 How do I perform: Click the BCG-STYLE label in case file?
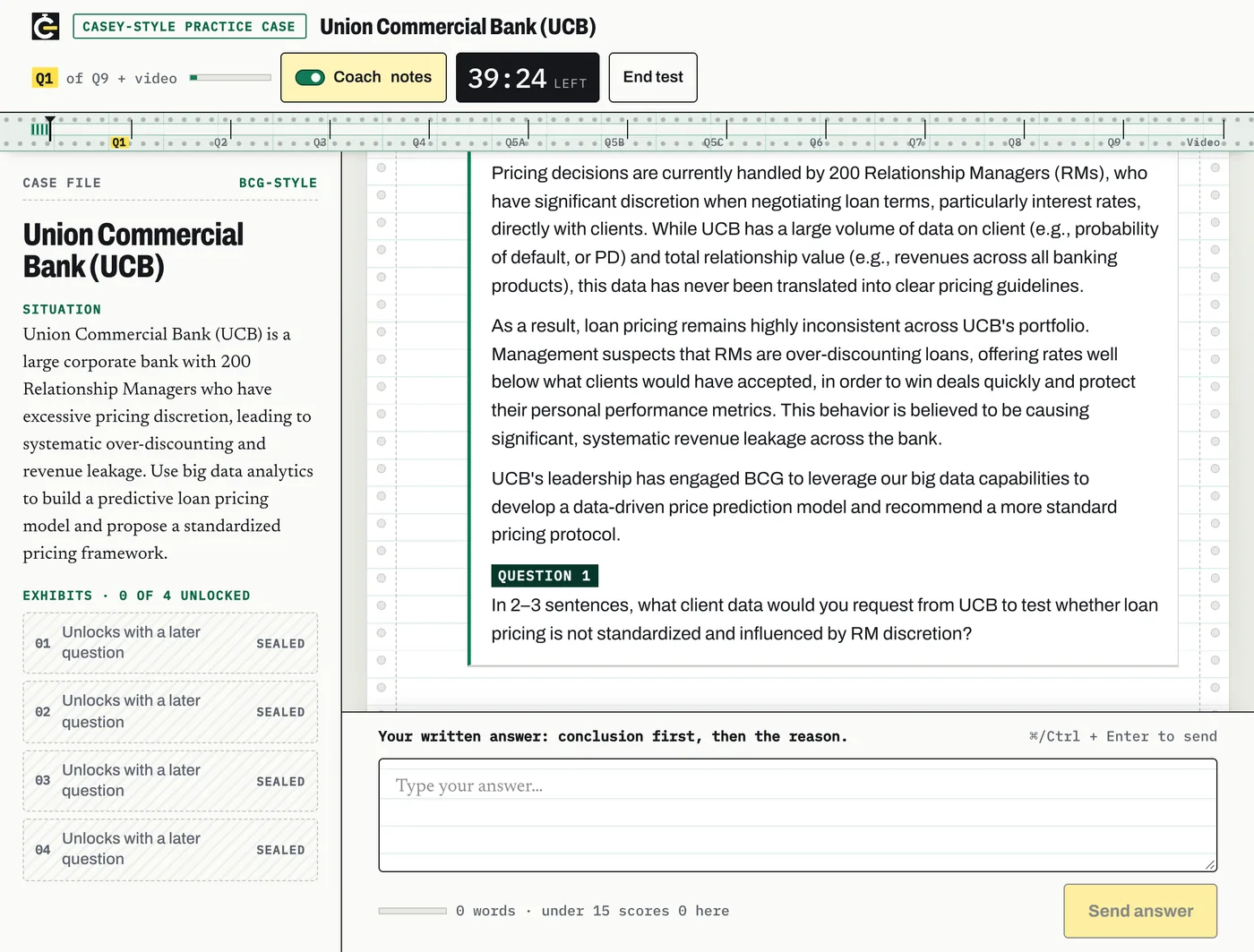point(278,183)
